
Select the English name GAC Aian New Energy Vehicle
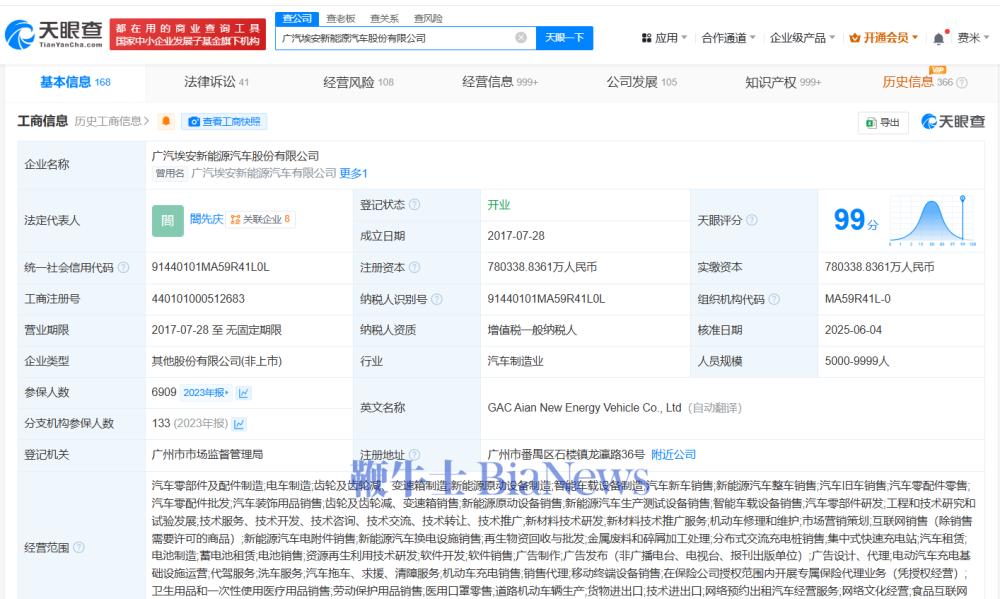[585, 408]
